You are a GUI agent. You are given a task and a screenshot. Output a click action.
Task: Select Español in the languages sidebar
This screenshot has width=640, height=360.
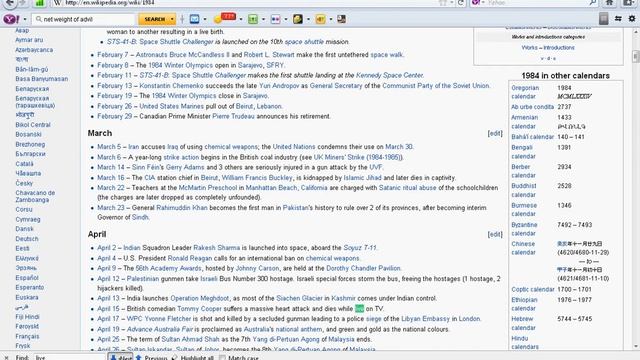pyautogui.click(x=27, y=278)
